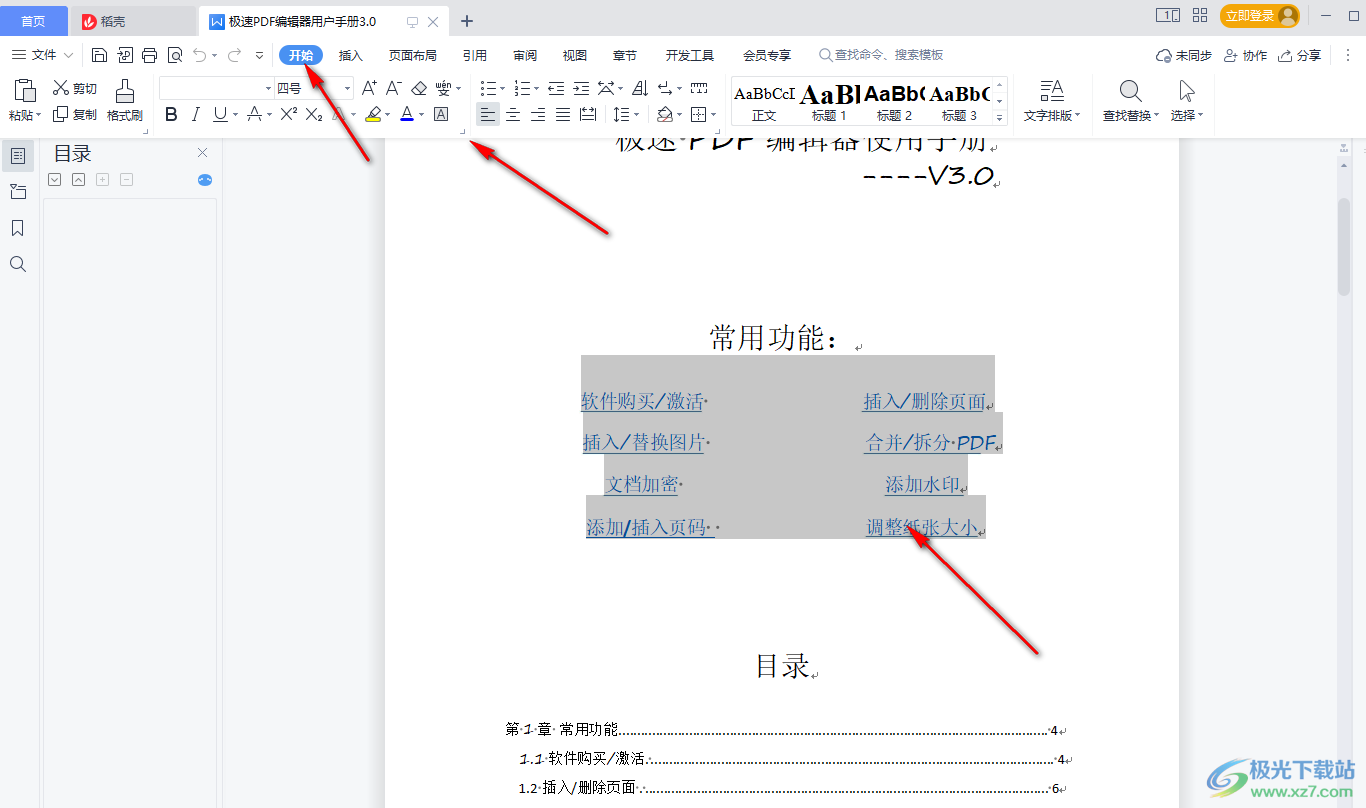Click the Decrease Indent icon
This screenshot has width=1366, height=808.
pos(556,89)
